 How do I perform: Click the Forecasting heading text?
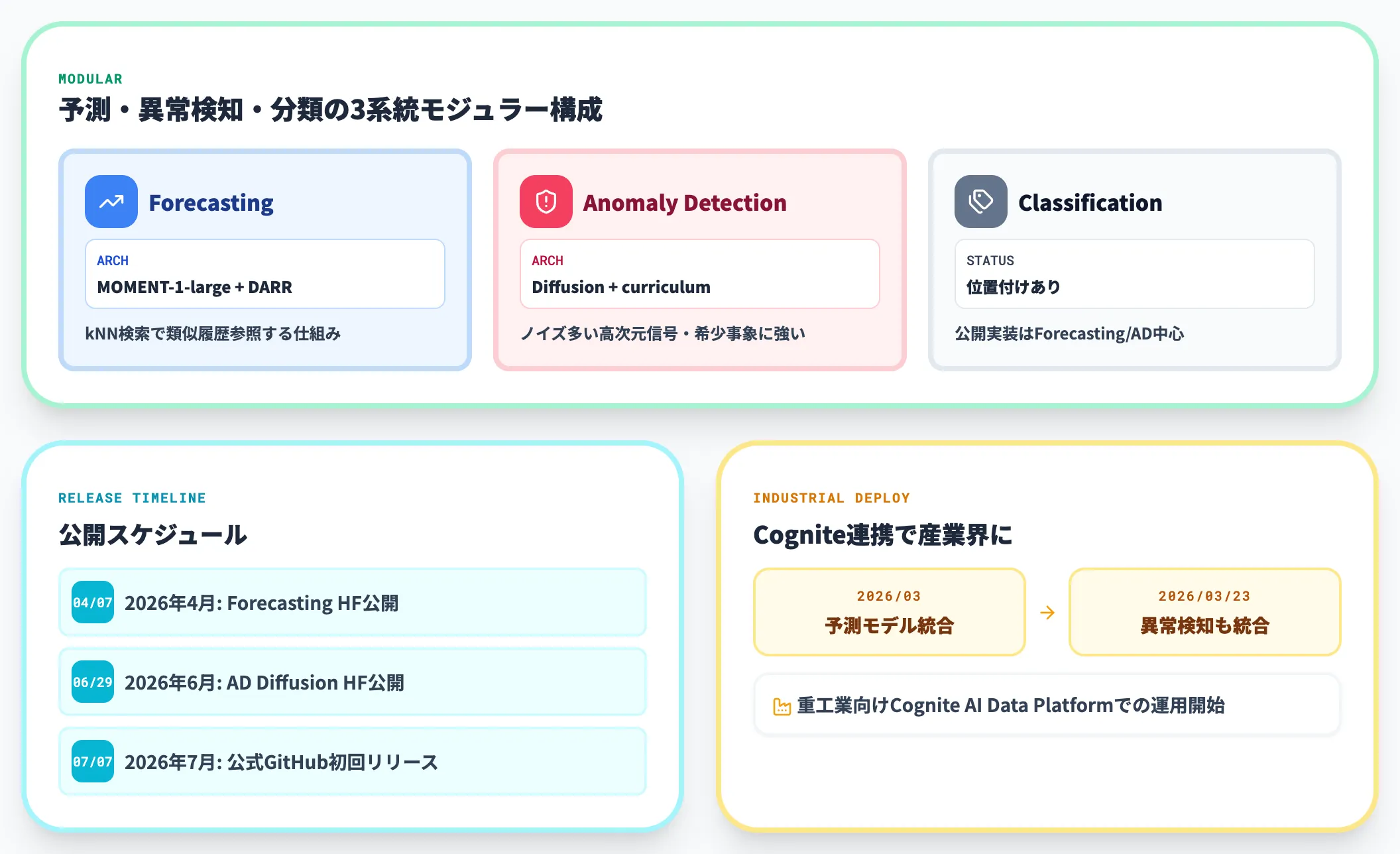[211, 203]
